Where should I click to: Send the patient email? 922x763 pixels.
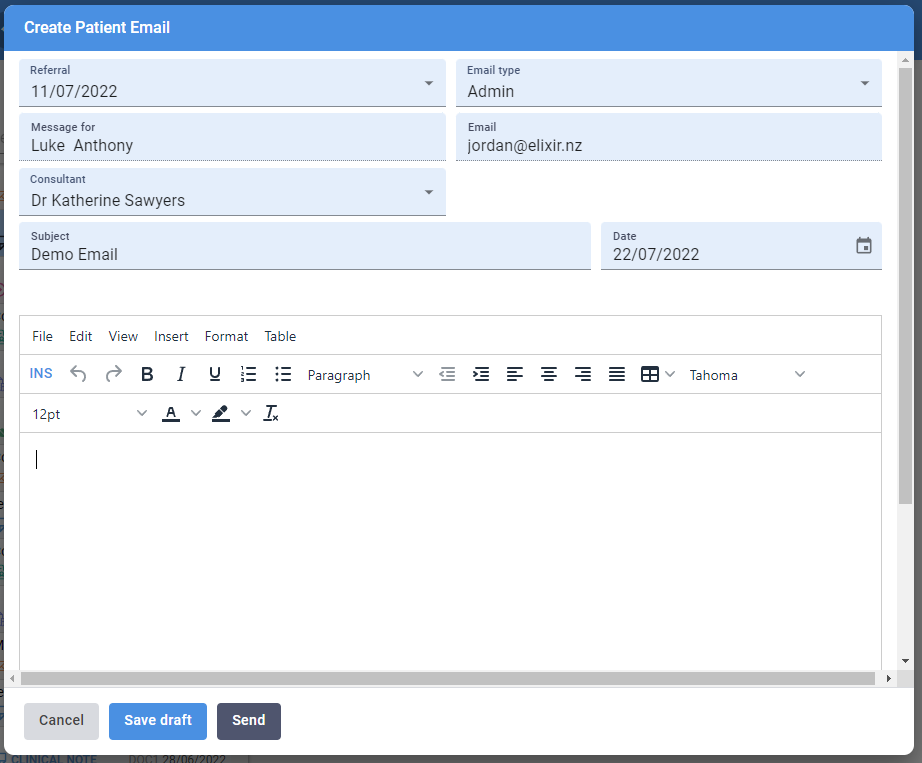tap(249, 720)
